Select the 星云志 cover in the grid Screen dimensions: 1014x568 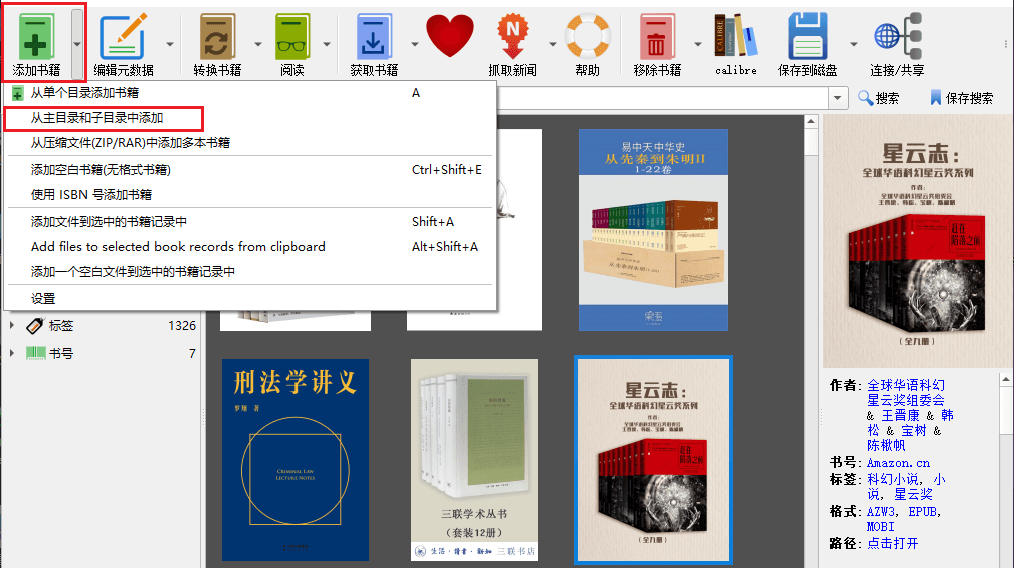[x=653, y=459]
